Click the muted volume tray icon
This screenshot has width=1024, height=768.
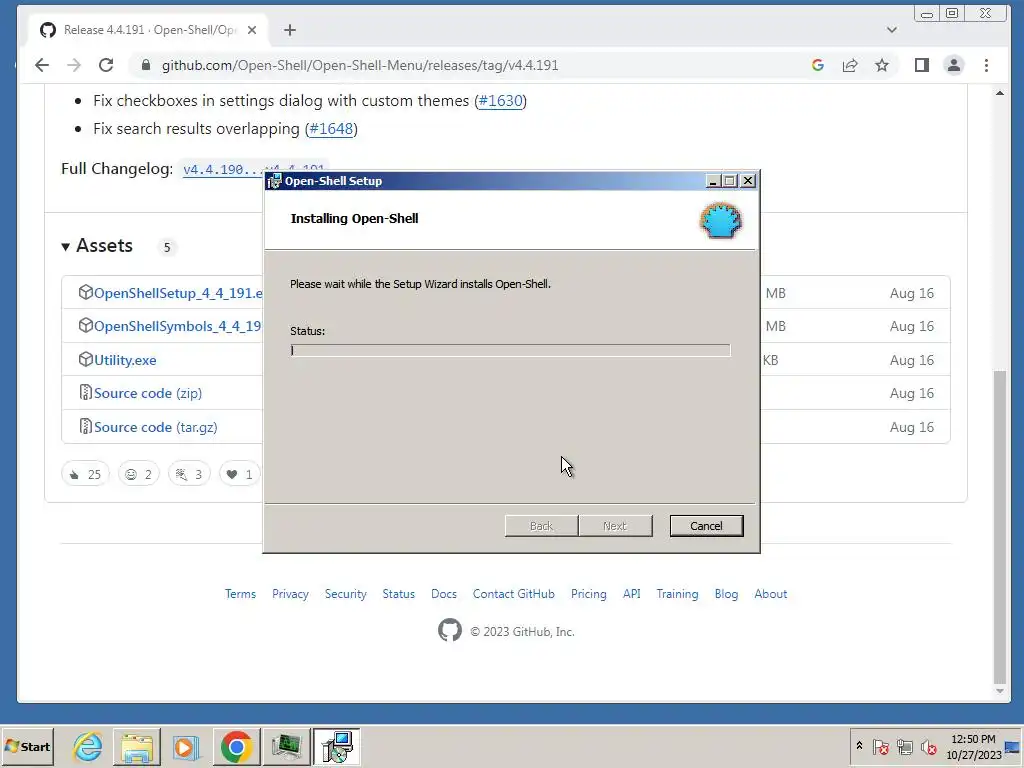[928, 746]
